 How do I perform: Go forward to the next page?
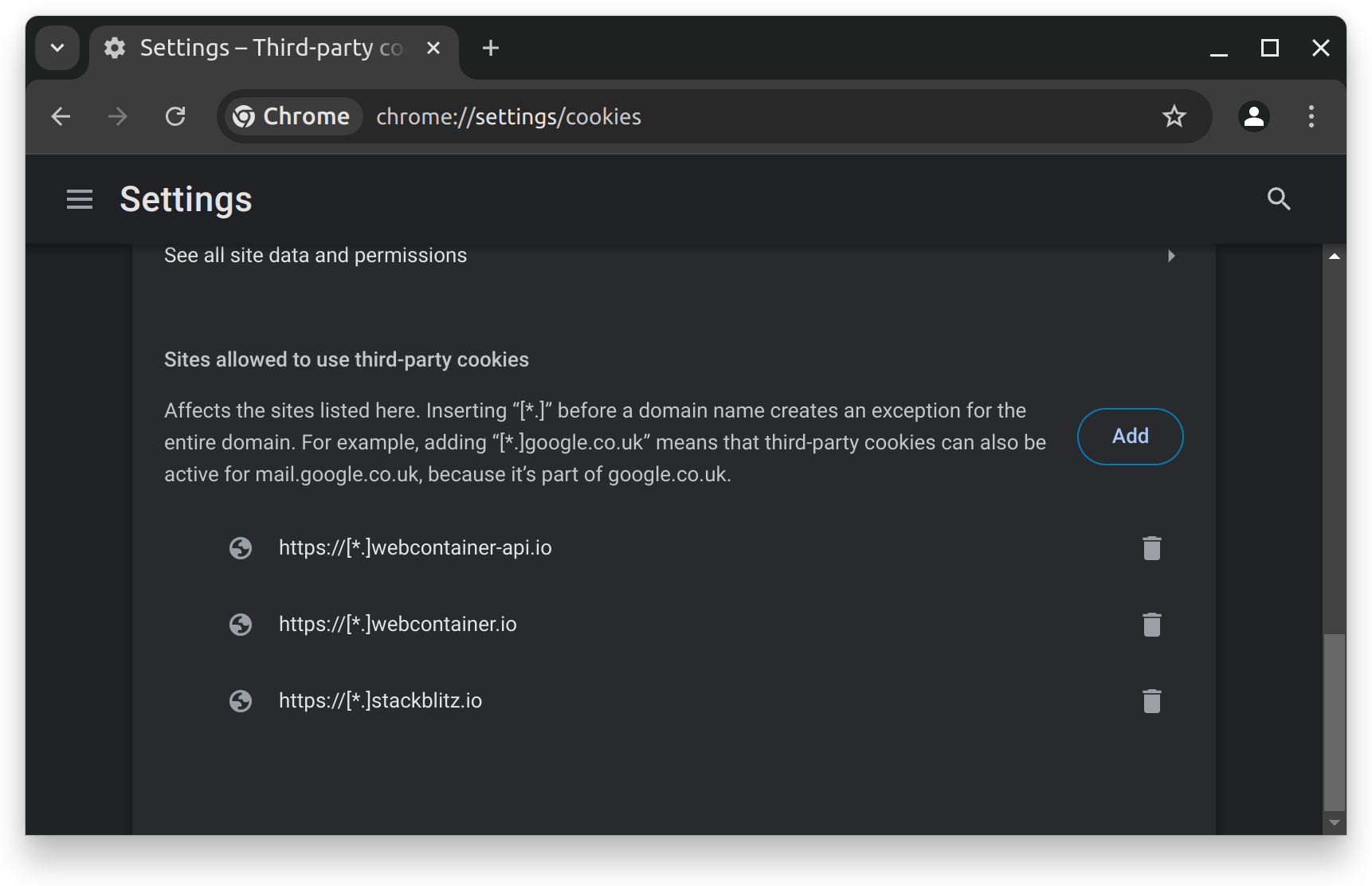[118, 116]
